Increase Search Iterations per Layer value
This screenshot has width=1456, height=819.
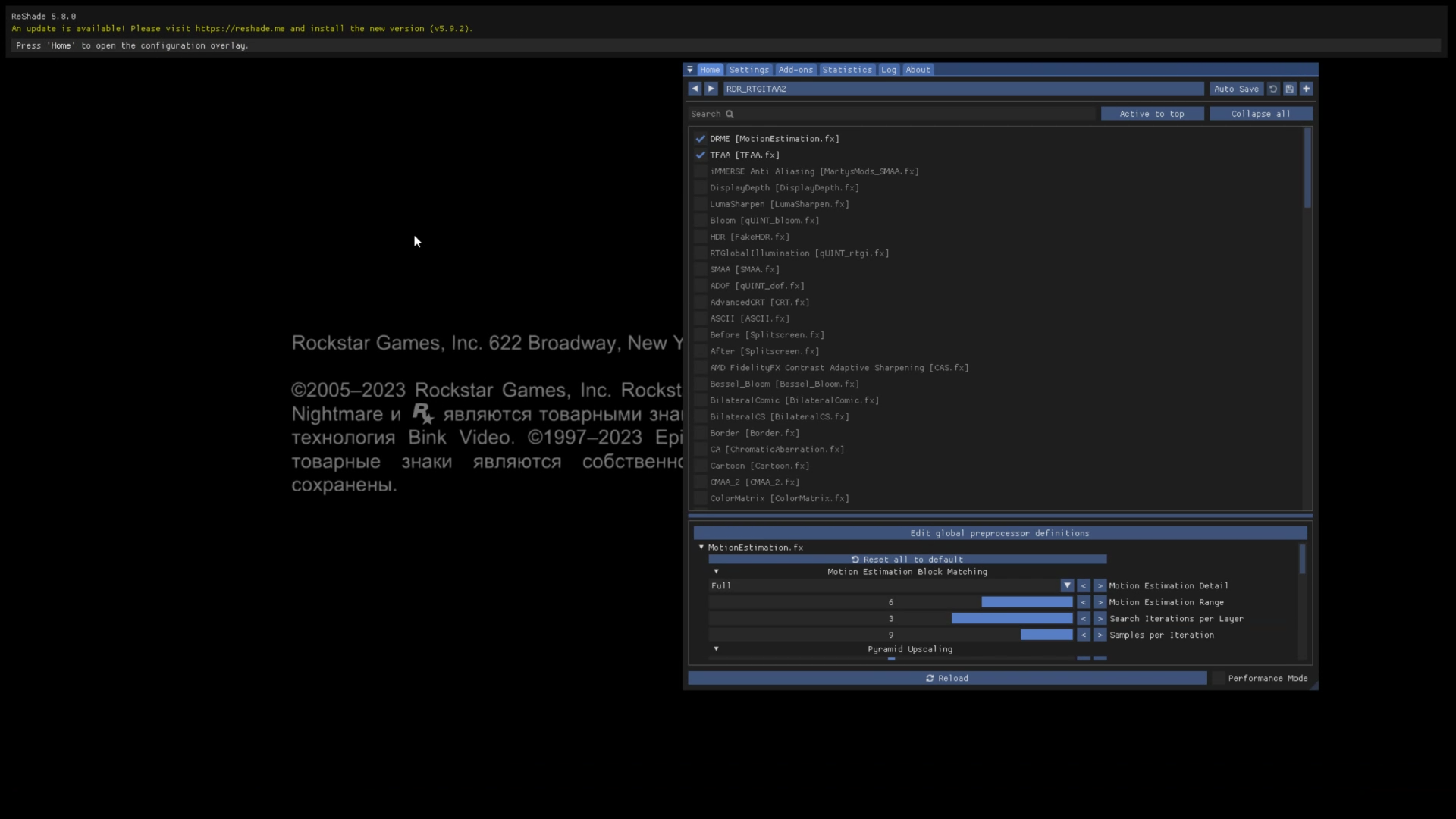point(1100,619)
